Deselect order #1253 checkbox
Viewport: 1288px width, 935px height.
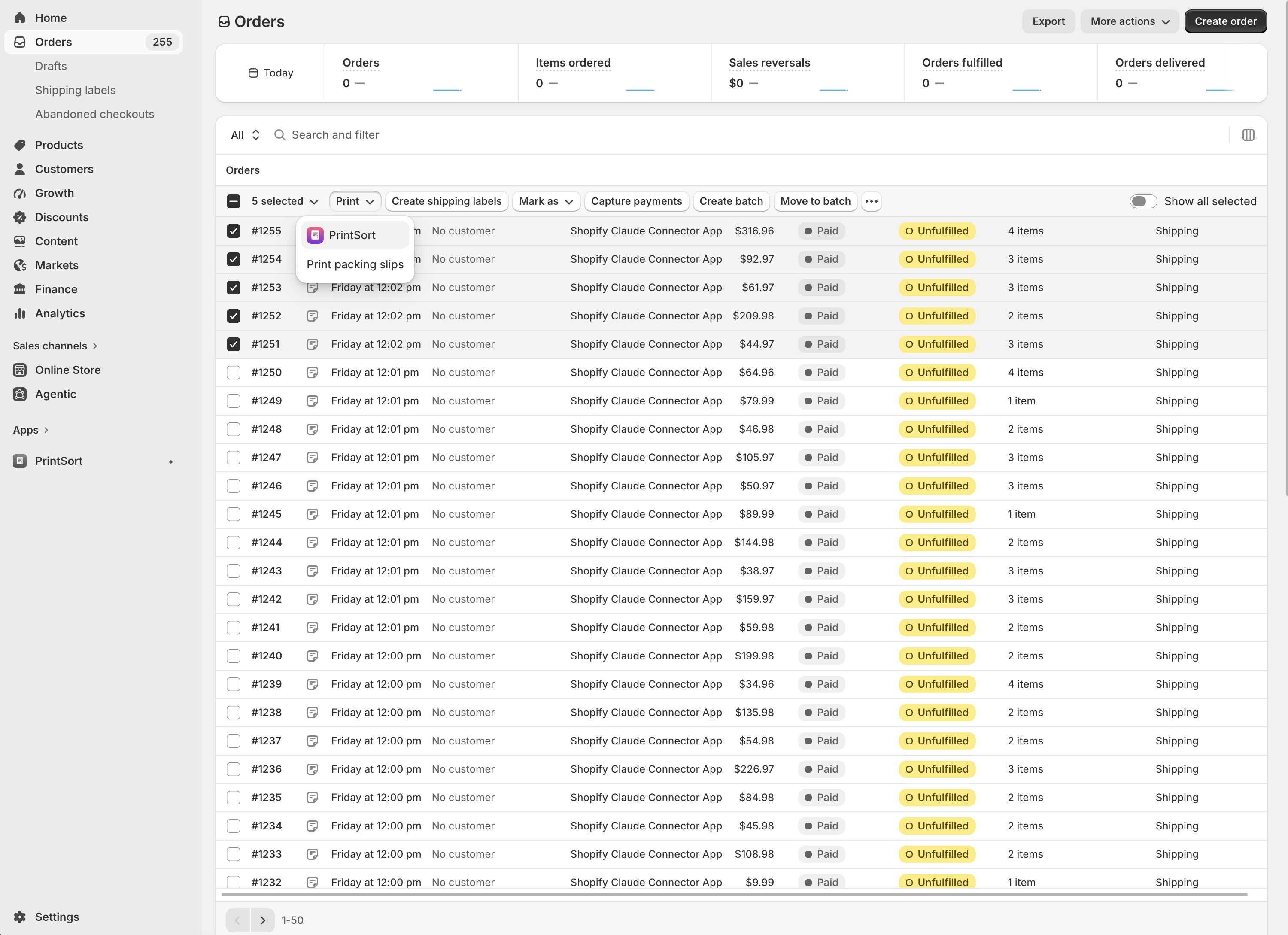pos(234,288)
